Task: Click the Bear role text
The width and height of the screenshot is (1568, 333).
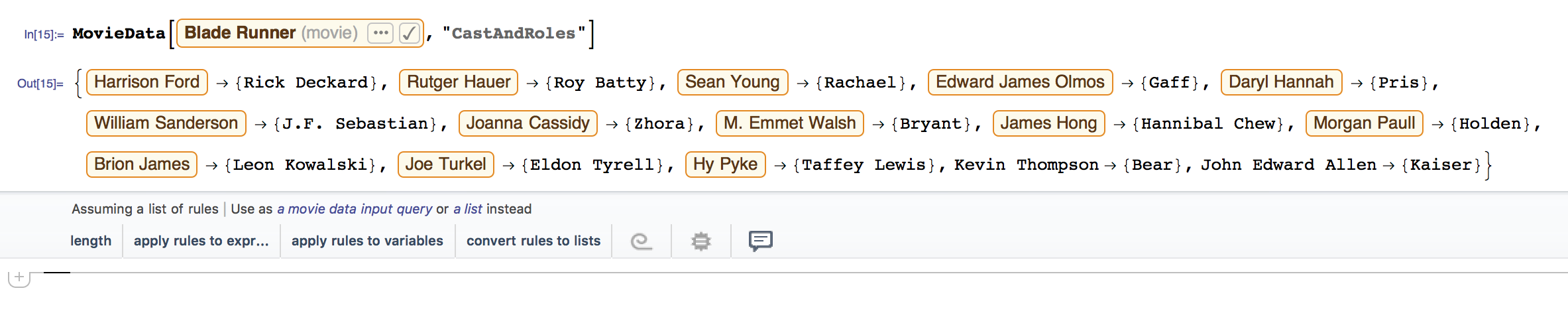Action: pyautogui.click(x=1152, y=165)
